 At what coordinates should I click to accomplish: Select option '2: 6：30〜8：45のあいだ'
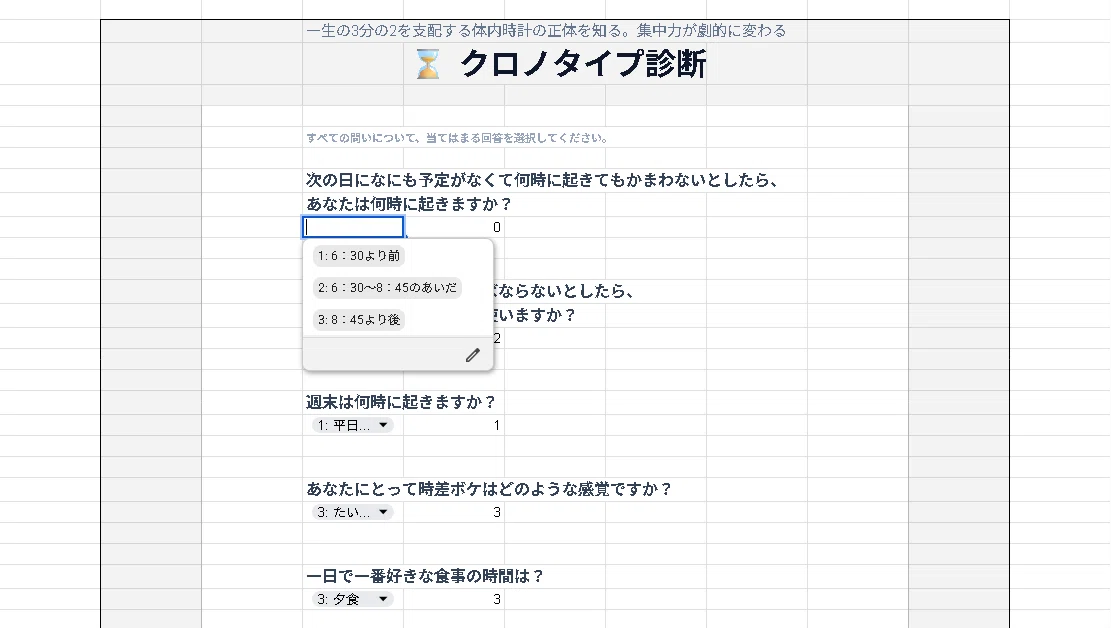pos(387,288)
